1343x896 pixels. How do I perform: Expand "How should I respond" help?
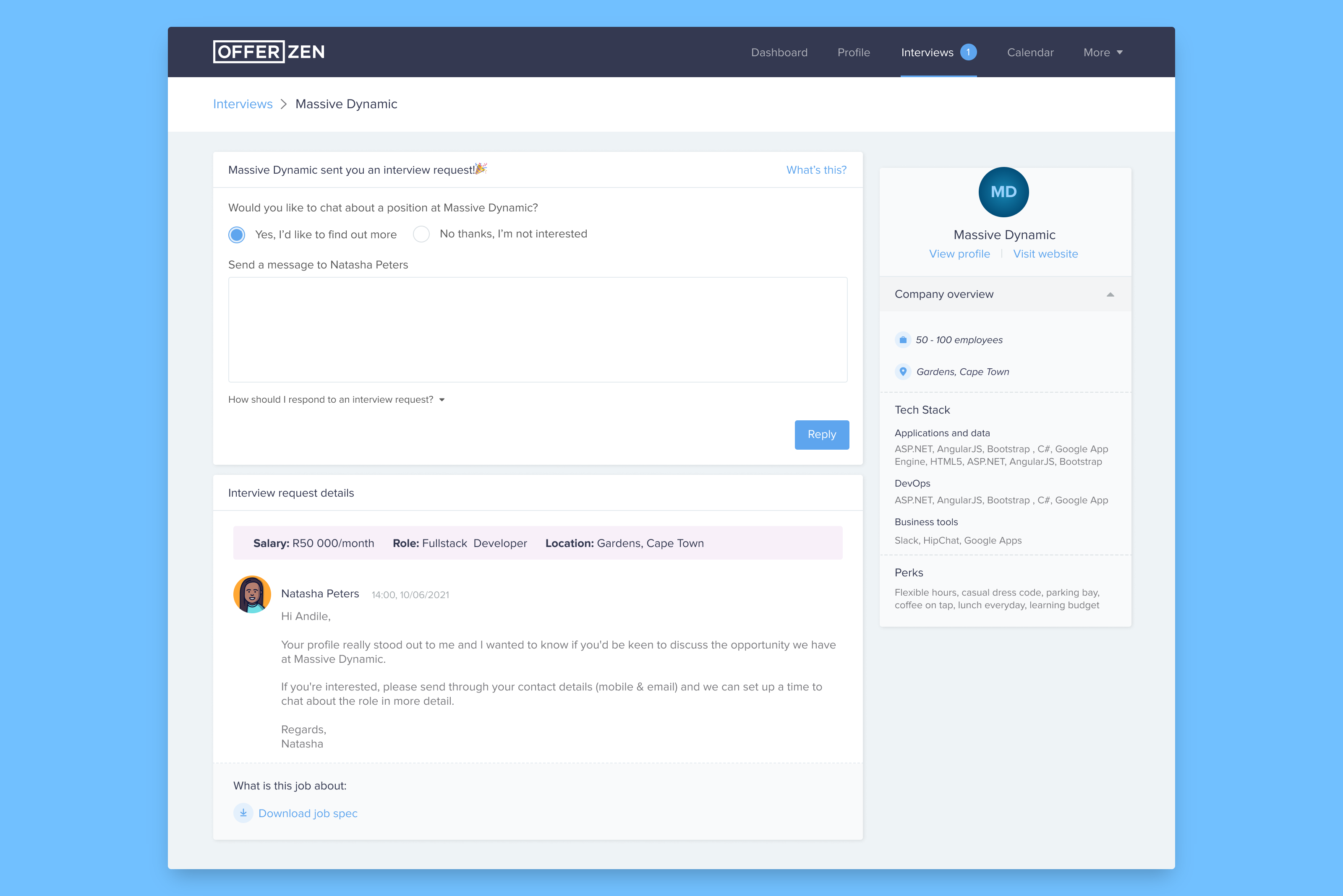[x=336, y=399]
